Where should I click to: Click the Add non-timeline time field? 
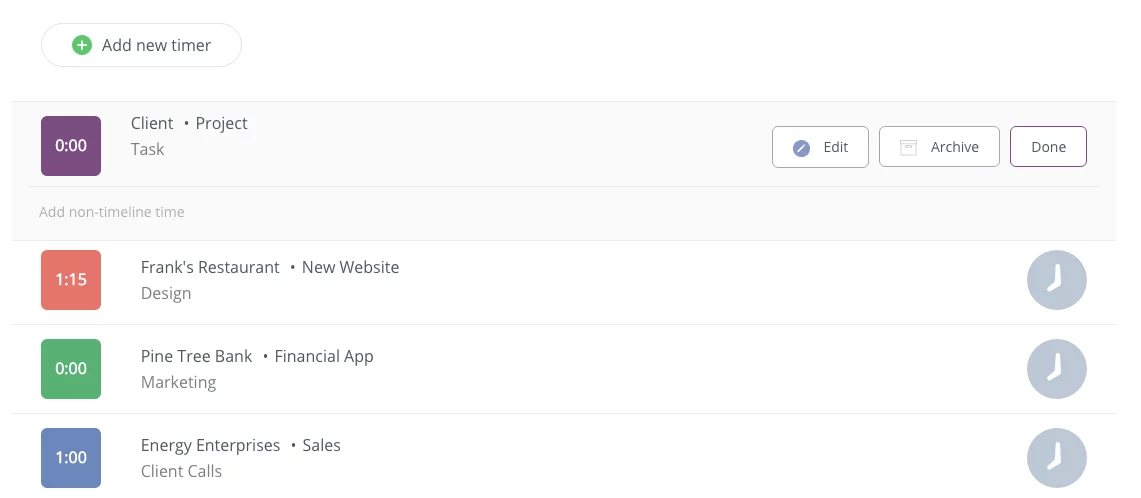pos(112,212)
